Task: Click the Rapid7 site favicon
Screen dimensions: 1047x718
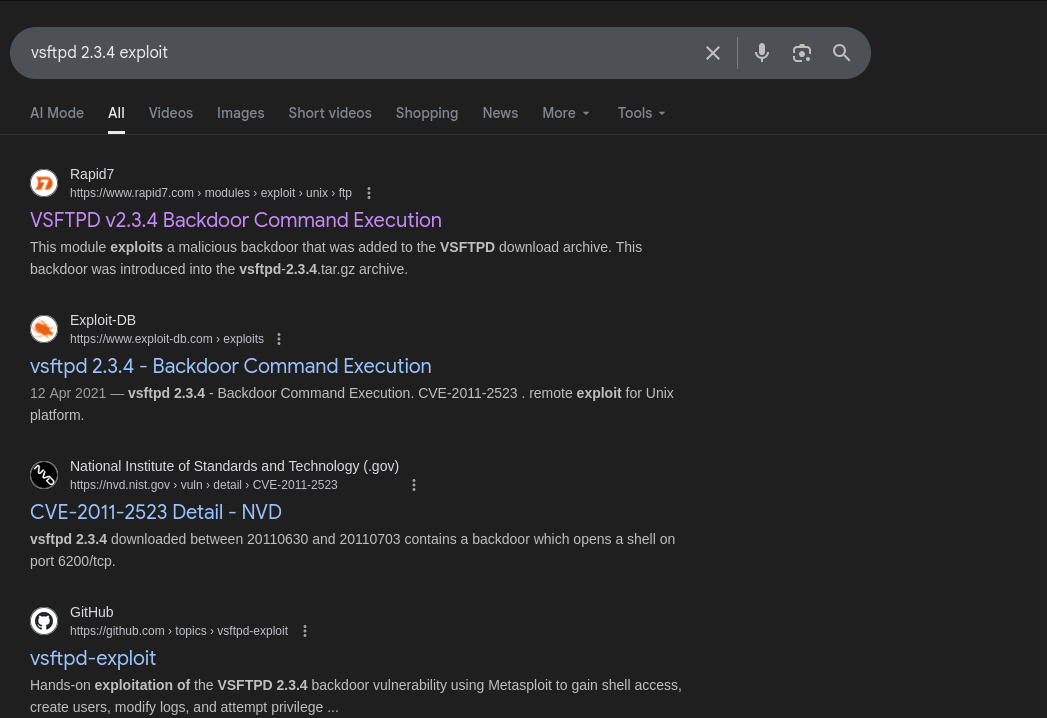Action: pyautogui.click(x=44, y=183)
